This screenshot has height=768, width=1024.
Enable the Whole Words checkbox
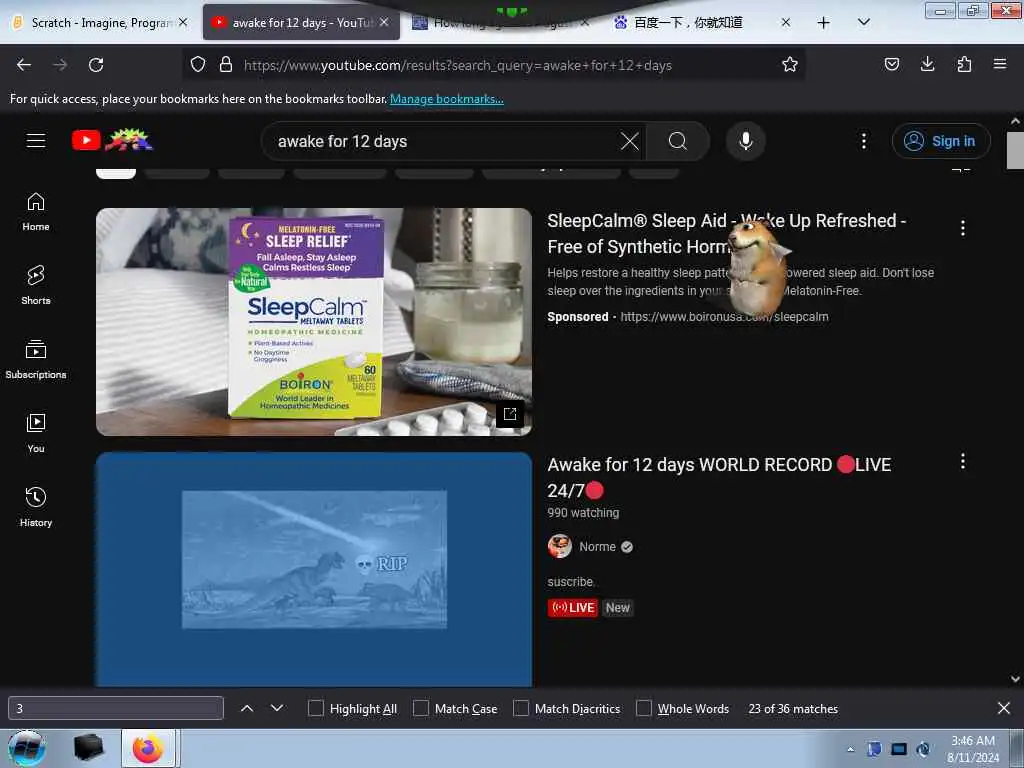[643, 708]
